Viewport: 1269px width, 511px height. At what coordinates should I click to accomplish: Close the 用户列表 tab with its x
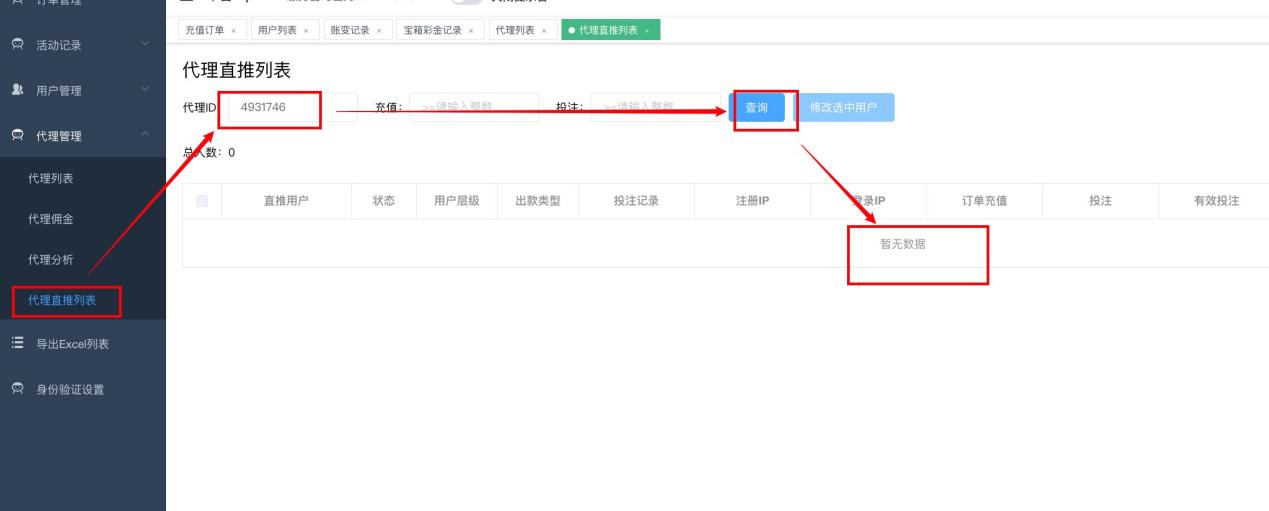pyautogui.click(x=305, y=31)
